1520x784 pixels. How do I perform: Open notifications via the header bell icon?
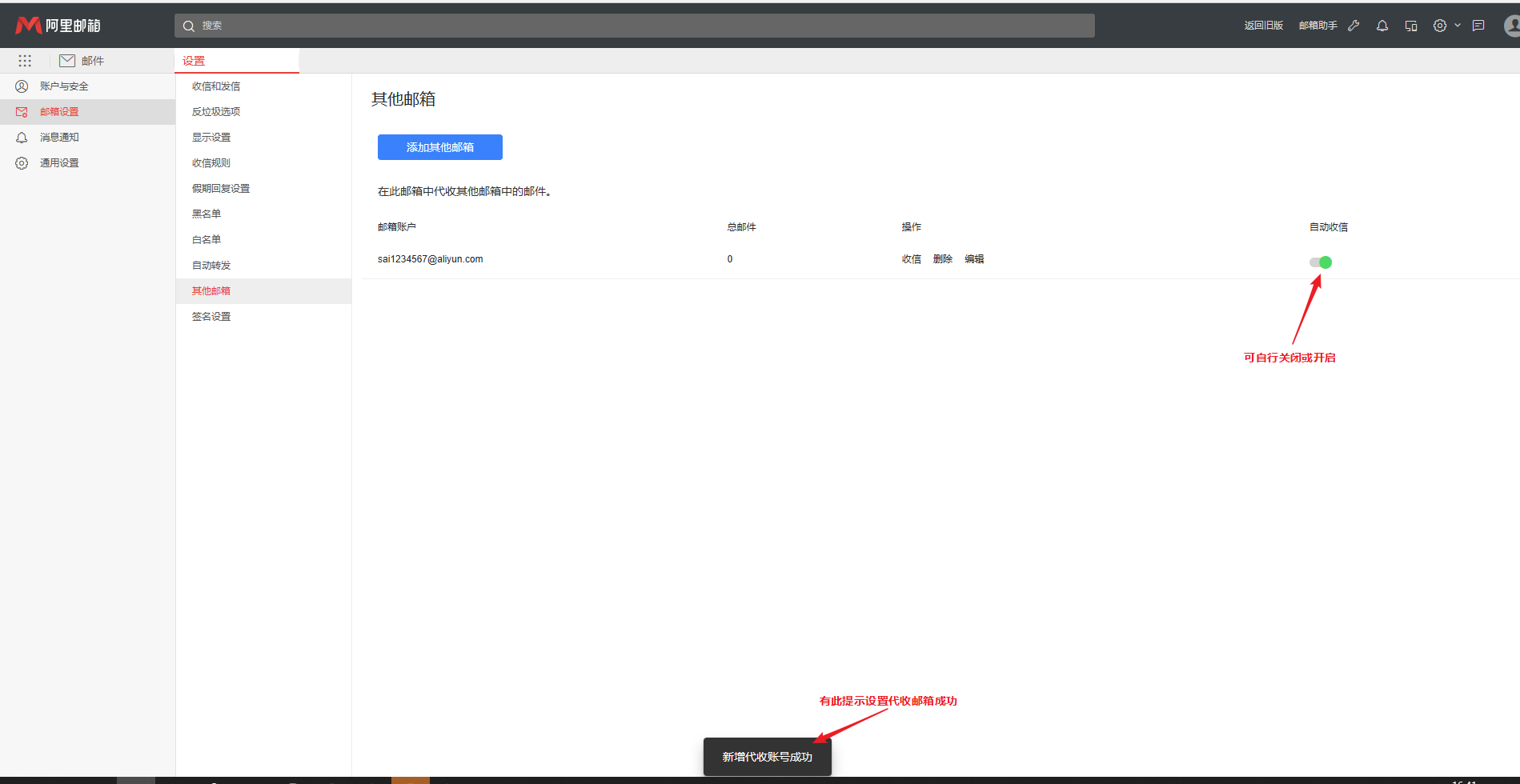pyautogui.click(x=1382, y=26)
